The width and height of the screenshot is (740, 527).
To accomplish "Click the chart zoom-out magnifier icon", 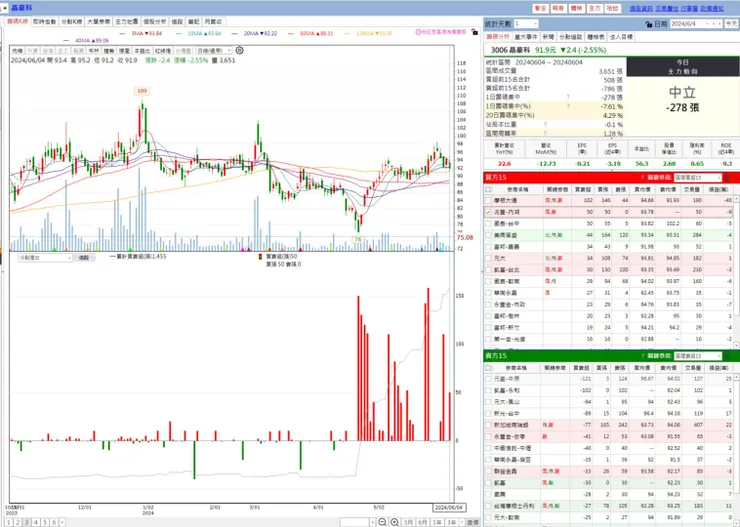I will pyautogui.click(x=382, y=522).
